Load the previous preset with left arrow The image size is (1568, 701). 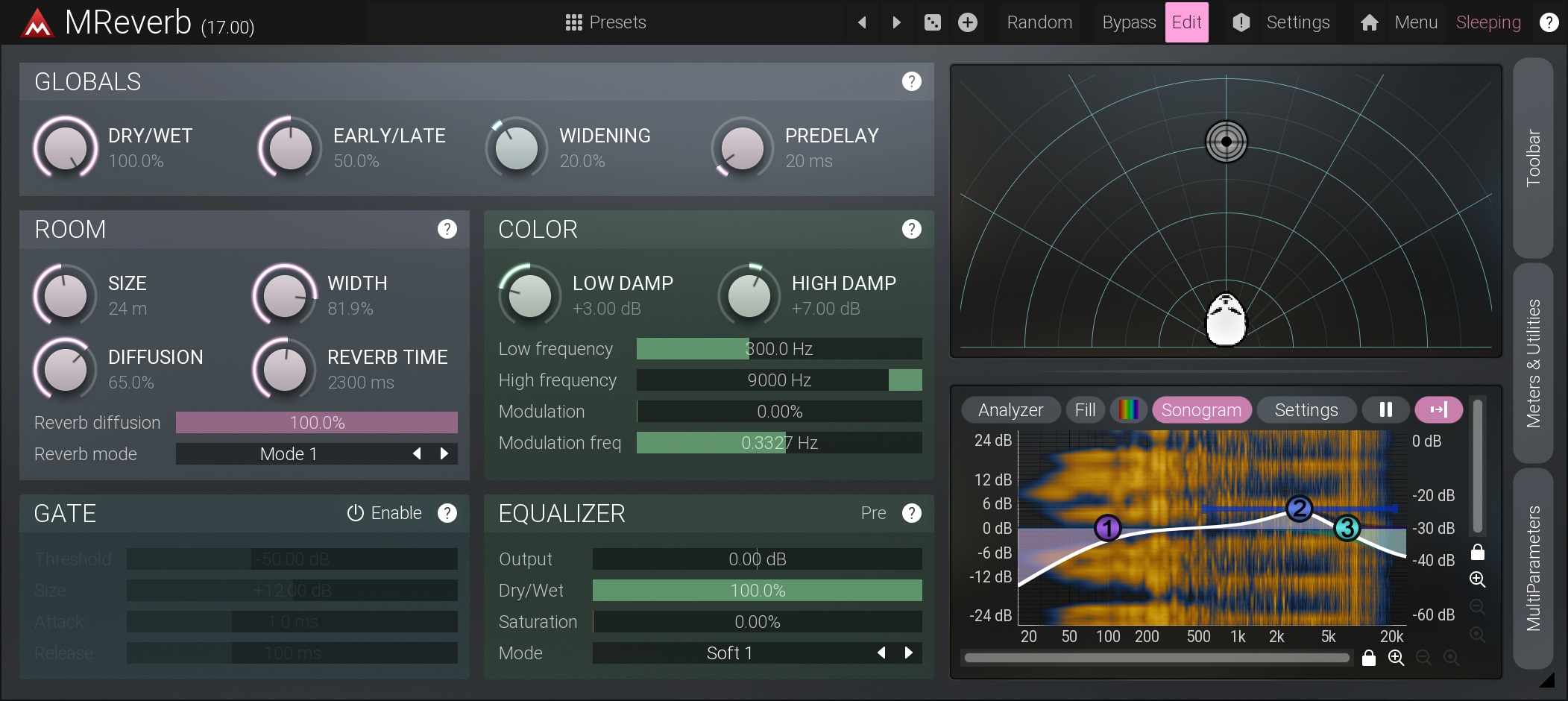[862, 22]
